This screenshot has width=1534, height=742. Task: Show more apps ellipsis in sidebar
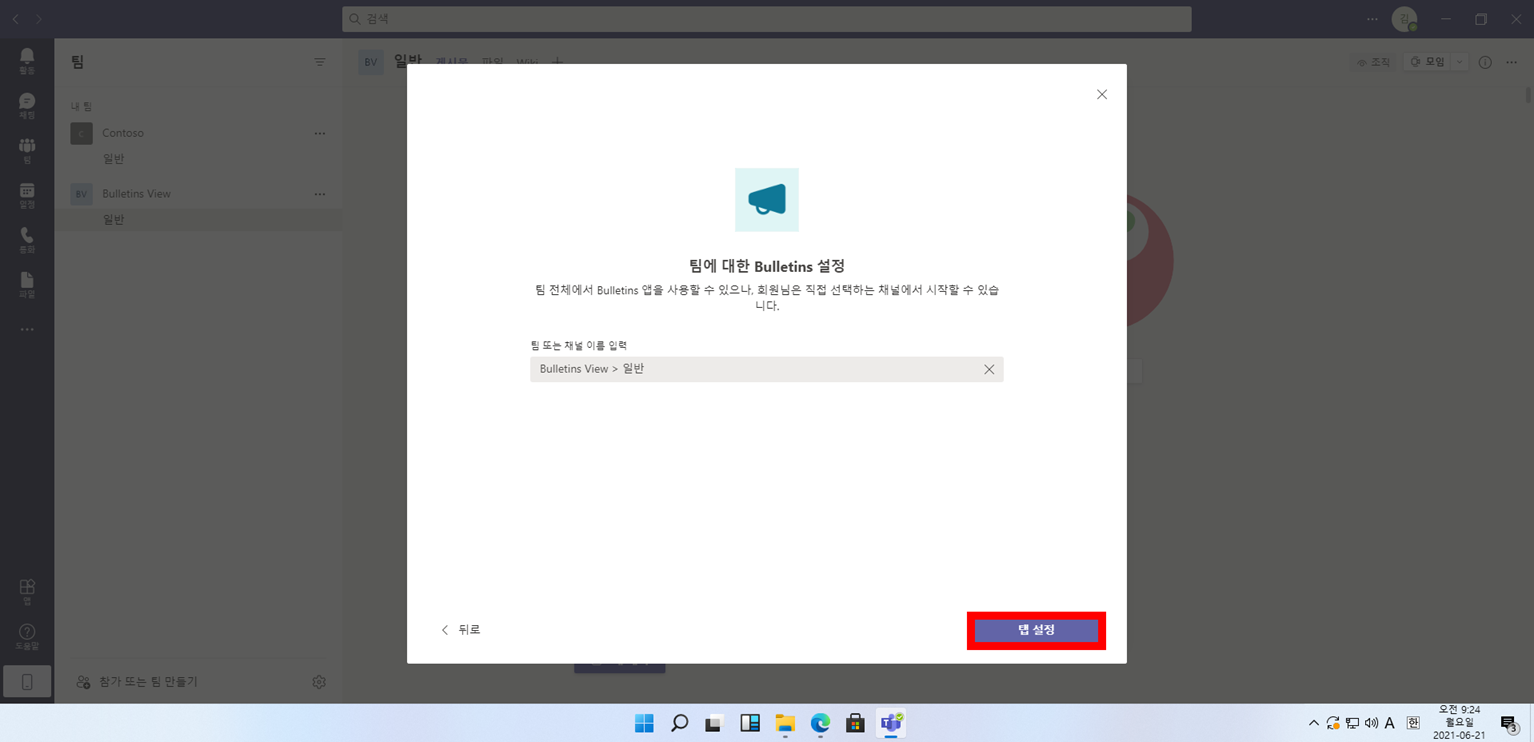[x=27, y=329]
